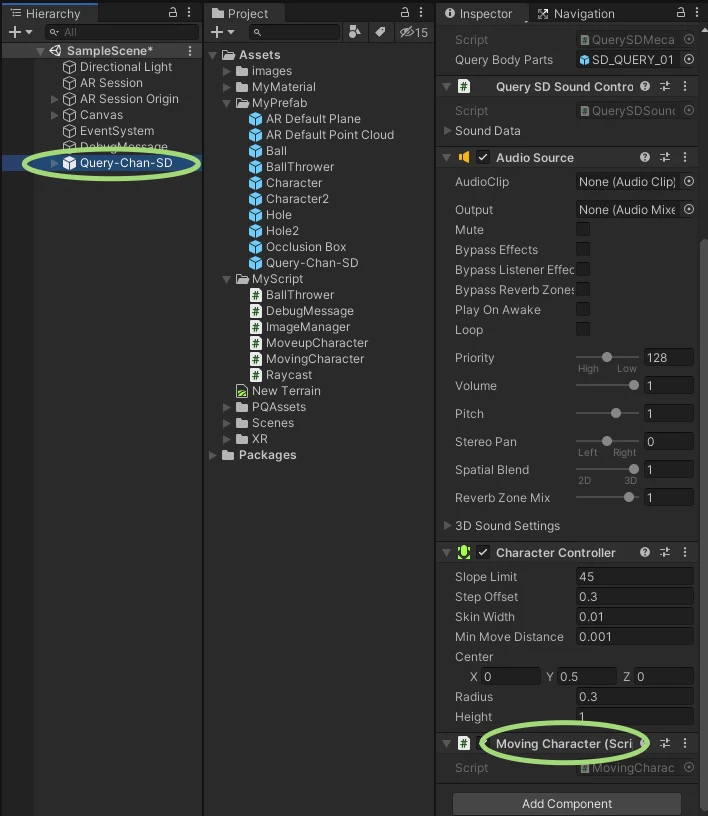Open the Hierarchy panel kebab menu
The image size is (708, 816).
point(189,12)
